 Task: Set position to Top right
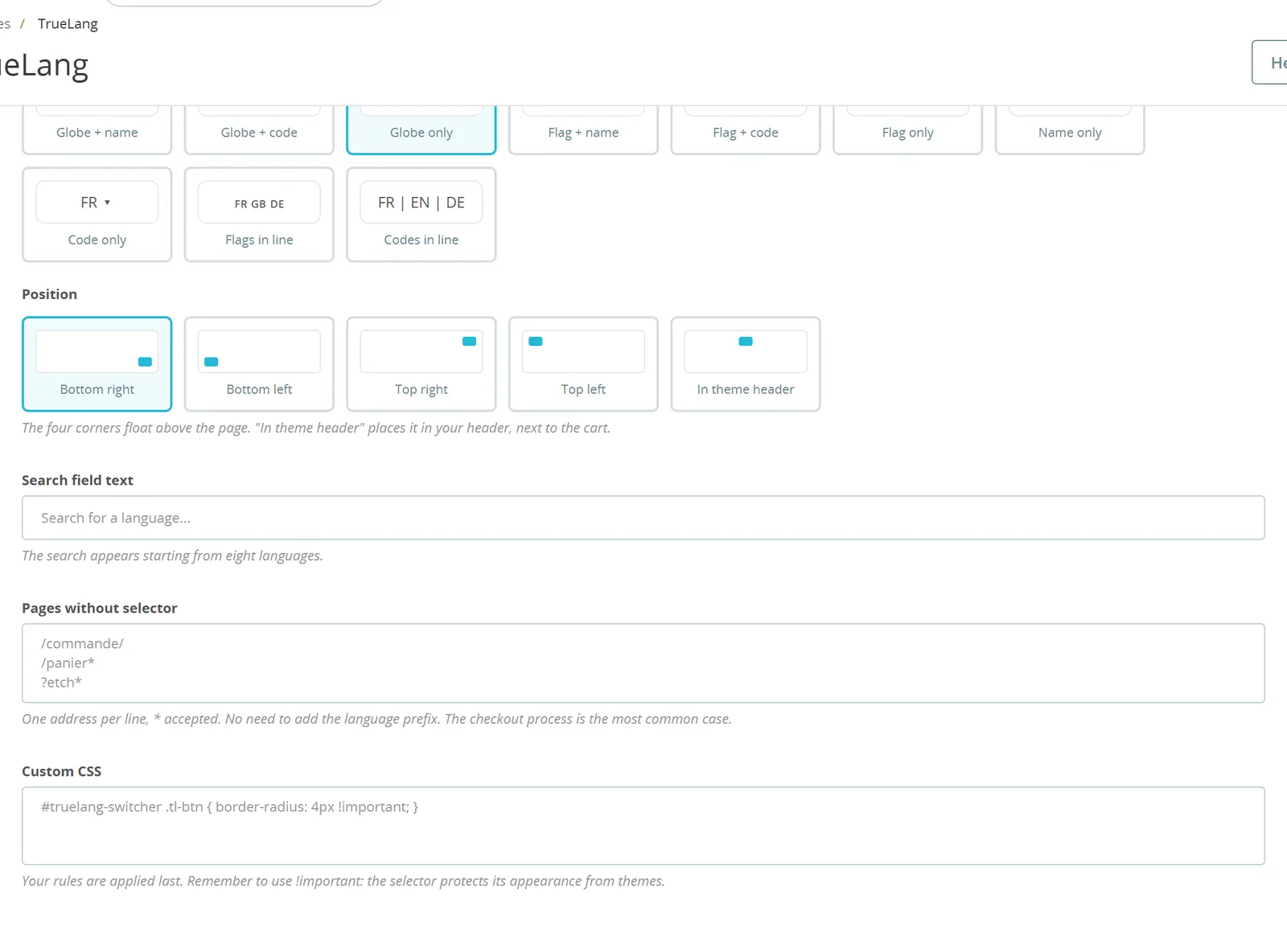point(421,364)
